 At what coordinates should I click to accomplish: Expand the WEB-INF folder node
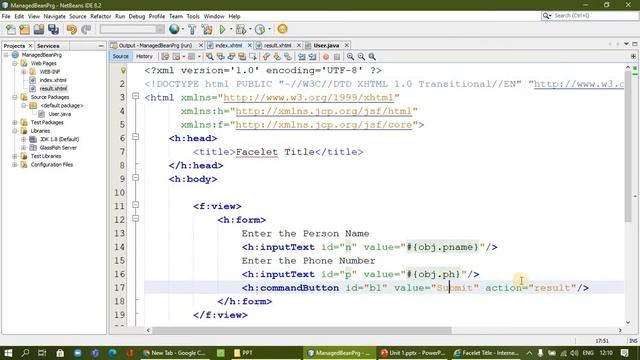coord(24,72)
